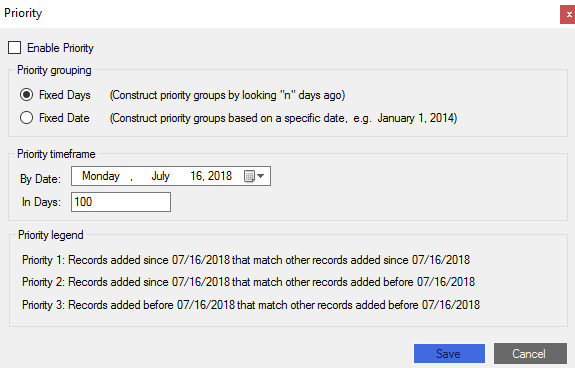Click the 'Enable Priority' label text
The width and height of the screenshot is (575, 368).
click(61, 48)
